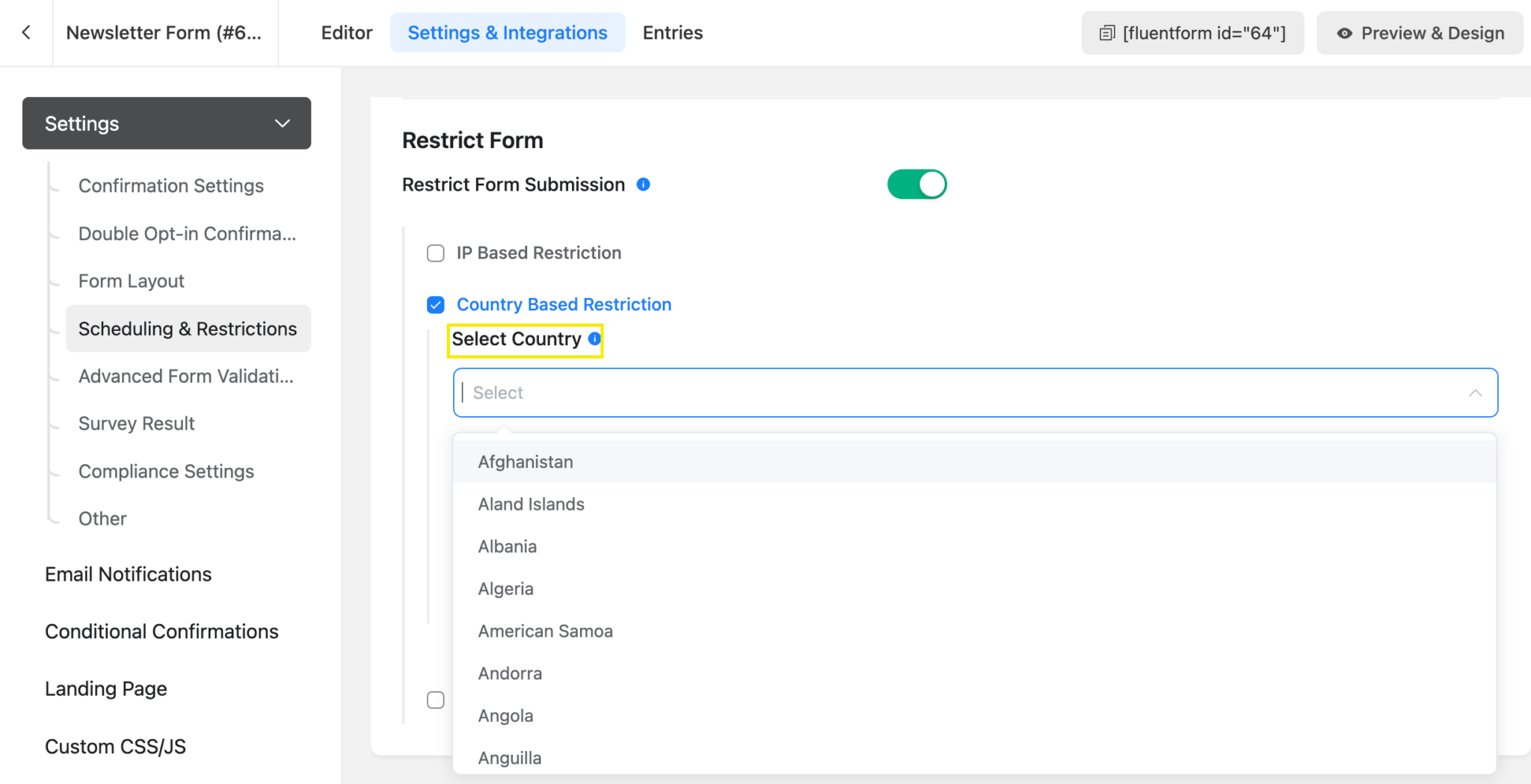Select Afghanistan from the country list

pyautogui.click(x=526, y=461)
